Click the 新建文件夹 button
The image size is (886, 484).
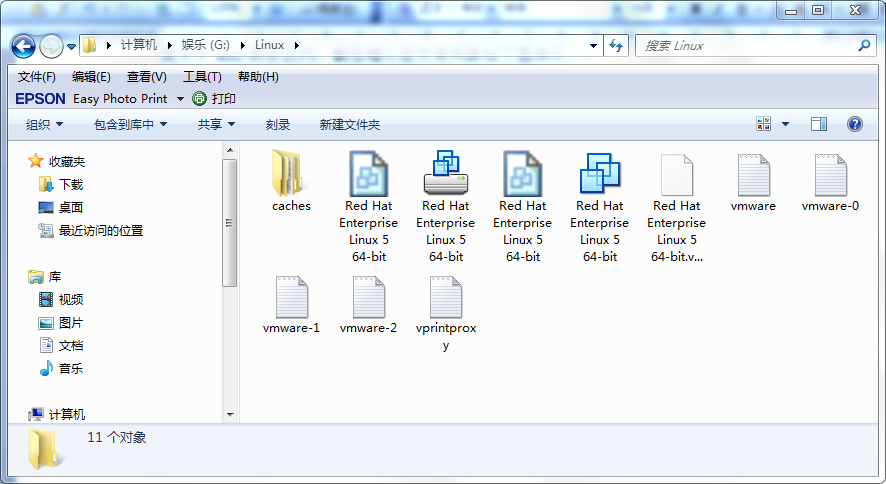(350, 125)
